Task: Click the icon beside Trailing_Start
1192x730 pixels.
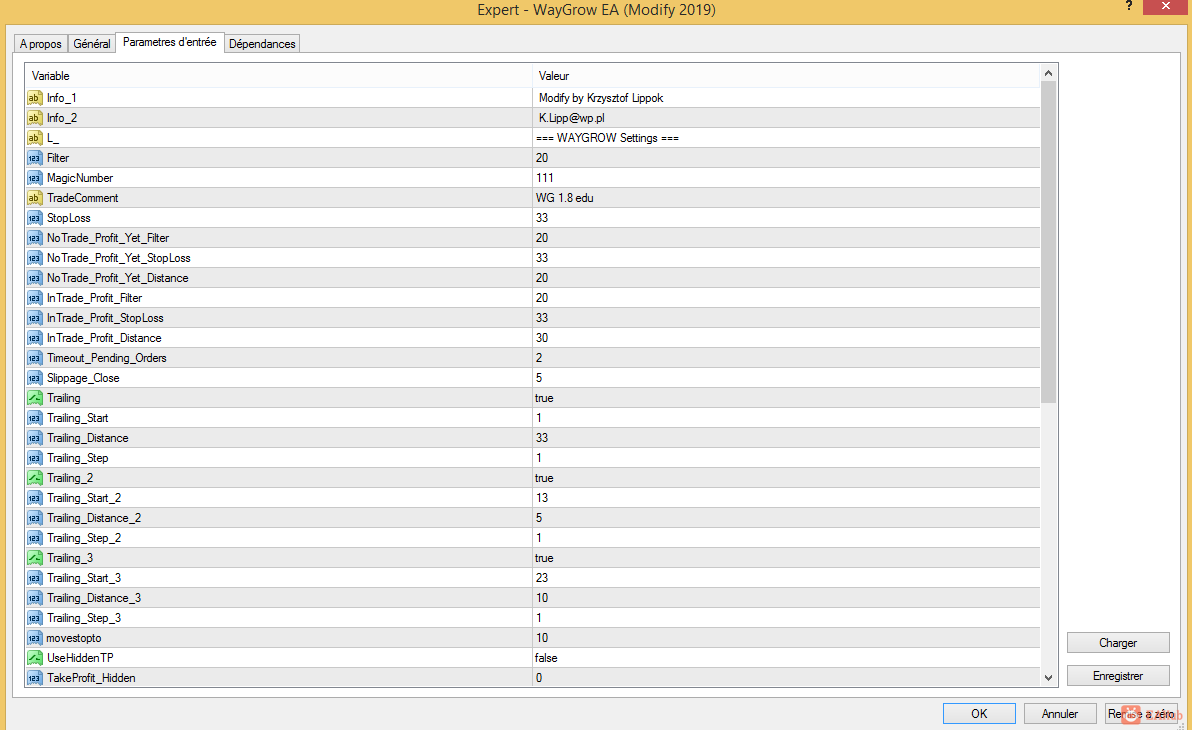Action: click(x=34, y=418)
